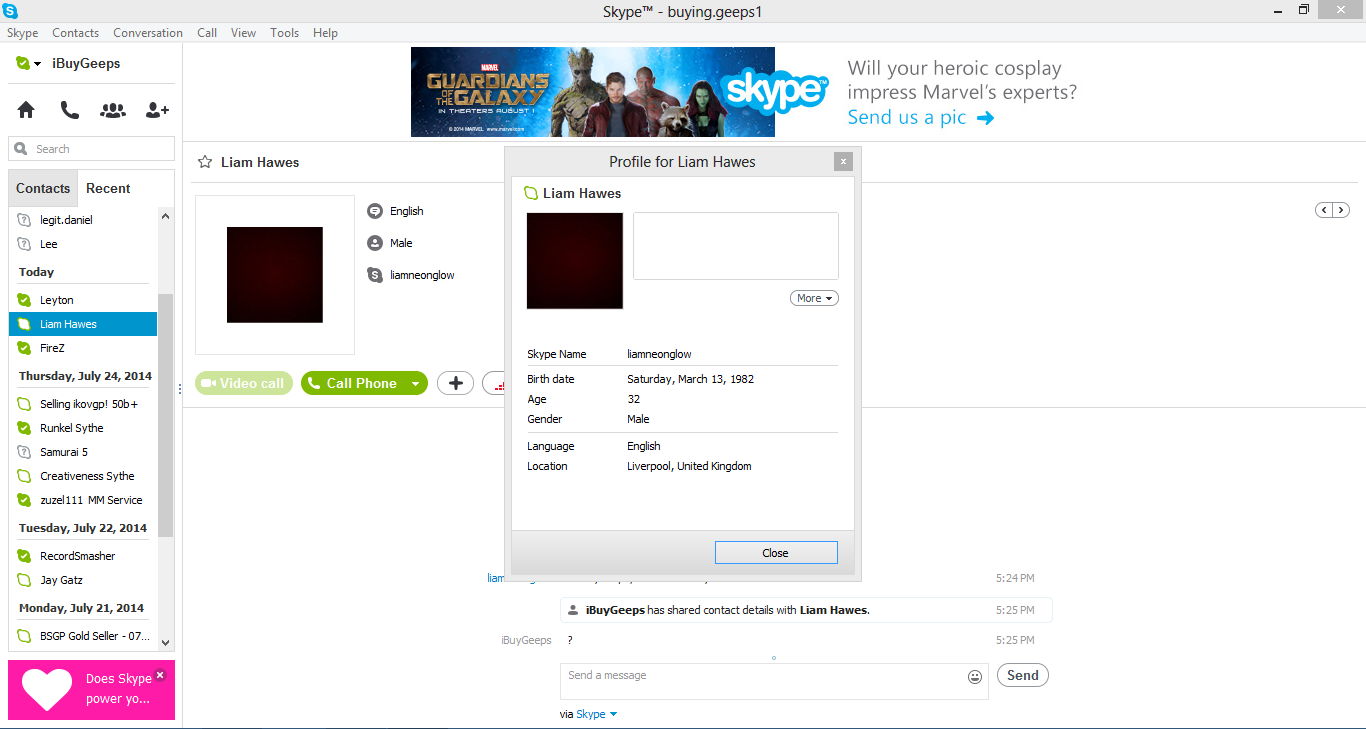
Task: Click the Guardians of the Galaxy banner
Action: (x=592, y=92)
